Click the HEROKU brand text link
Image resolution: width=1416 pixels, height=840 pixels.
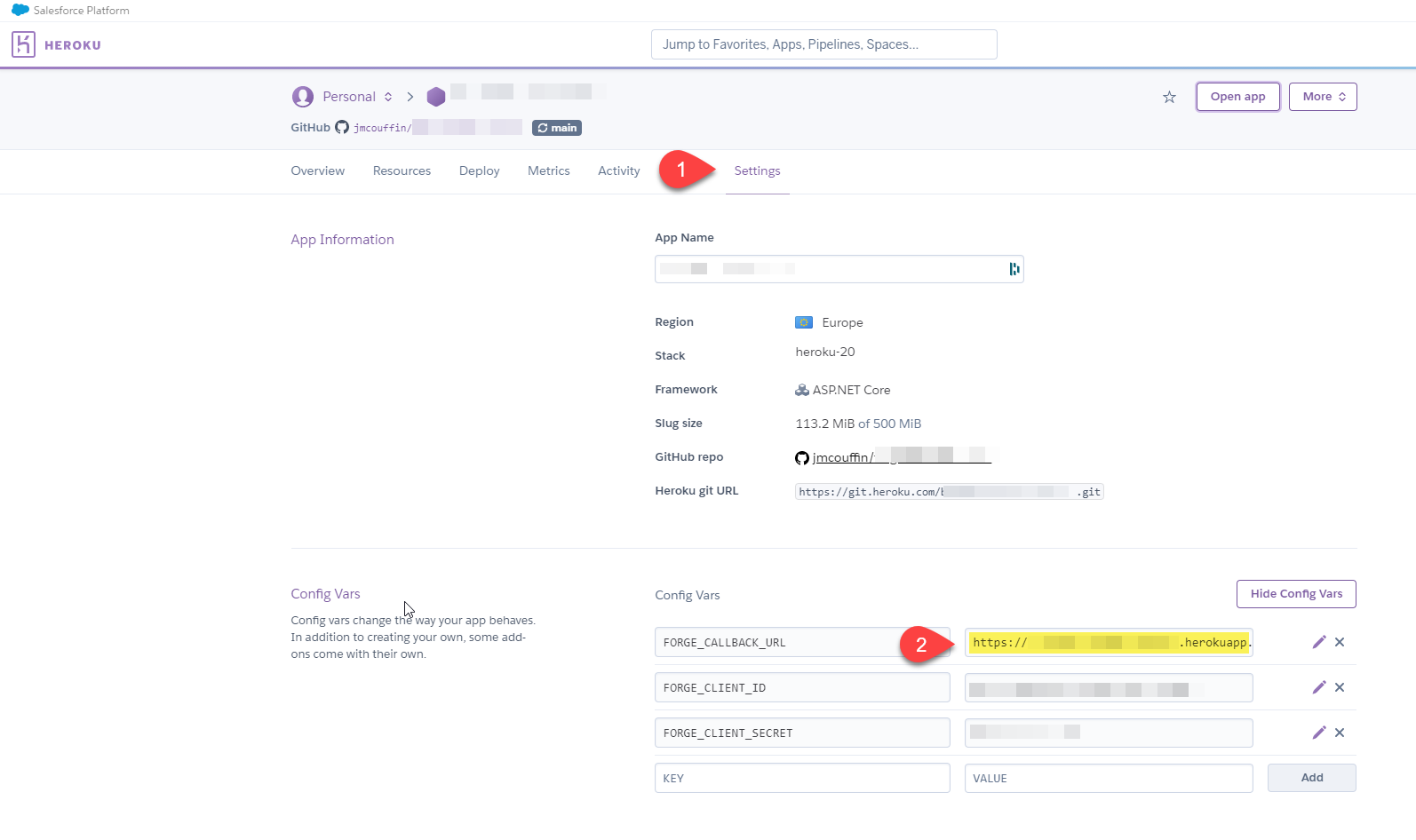coord(73,45)
